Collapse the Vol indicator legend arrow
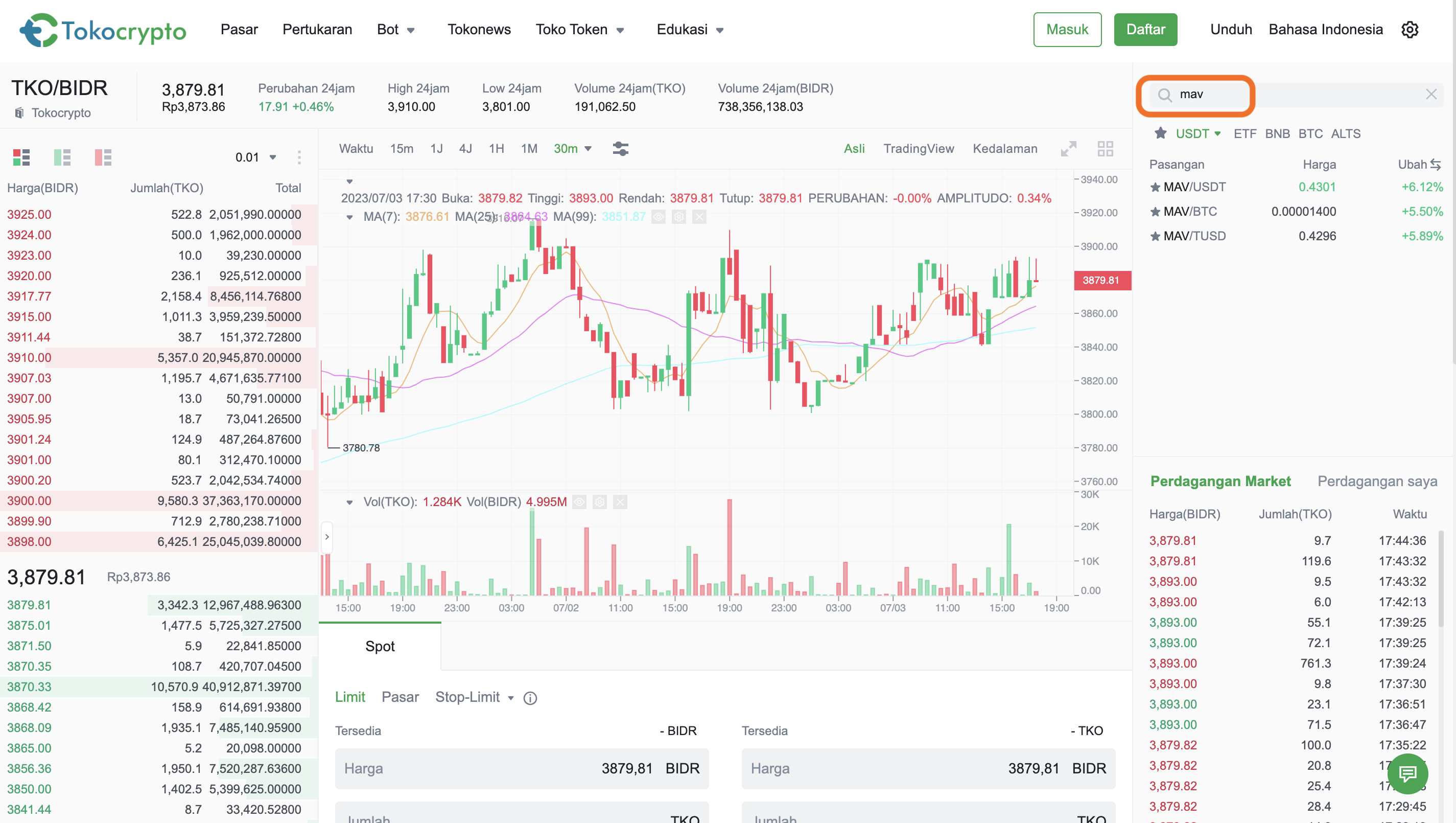This screenshot has width=1456, height=823. click(x=349, y=502)
